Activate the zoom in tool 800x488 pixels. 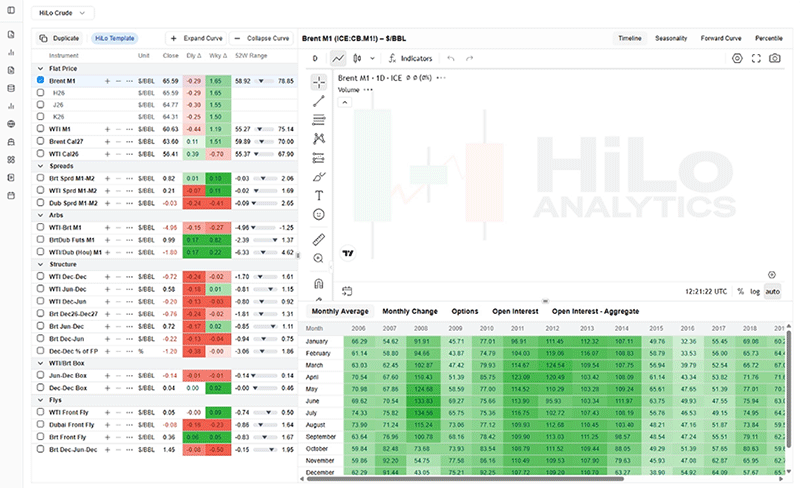pyautogui.click(x=319, y=258)
